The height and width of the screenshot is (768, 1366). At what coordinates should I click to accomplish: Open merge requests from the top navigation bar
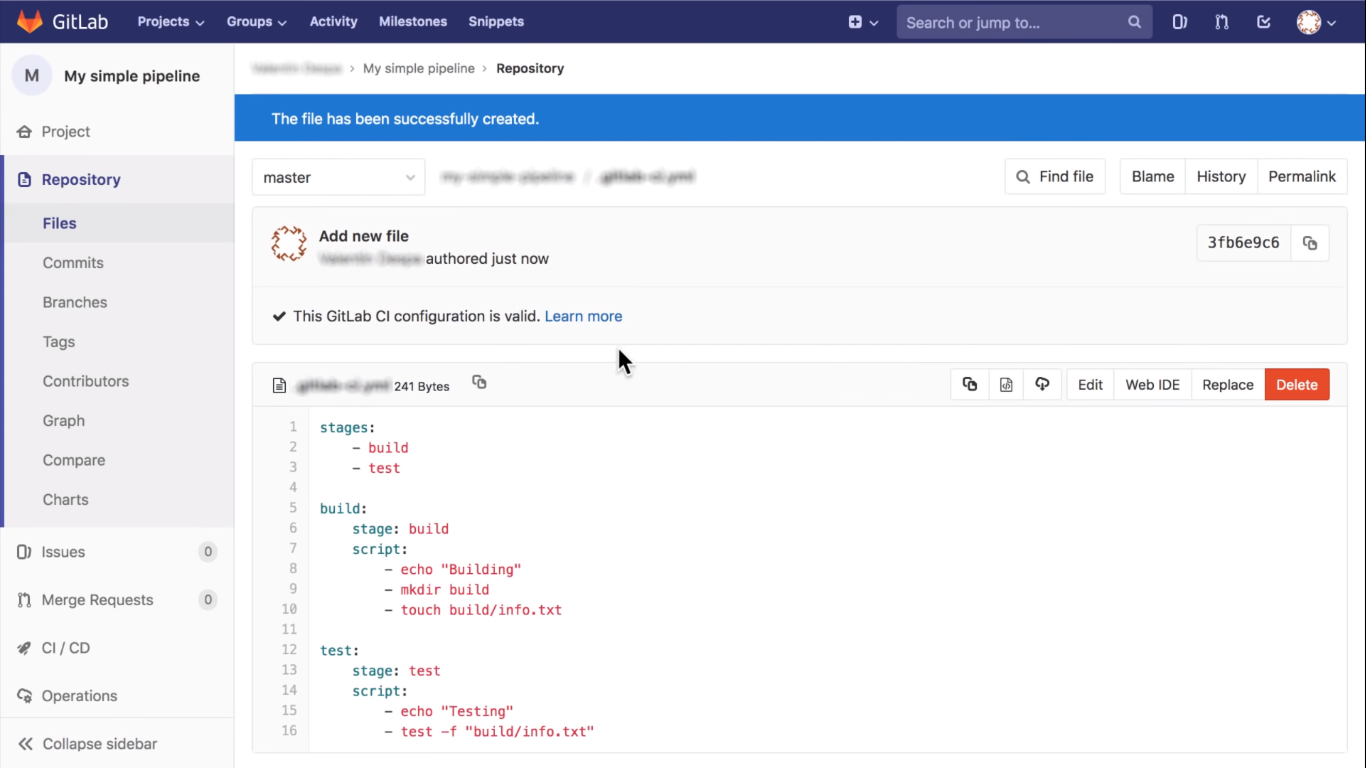pyautogui.click(x=1221, y=21)
